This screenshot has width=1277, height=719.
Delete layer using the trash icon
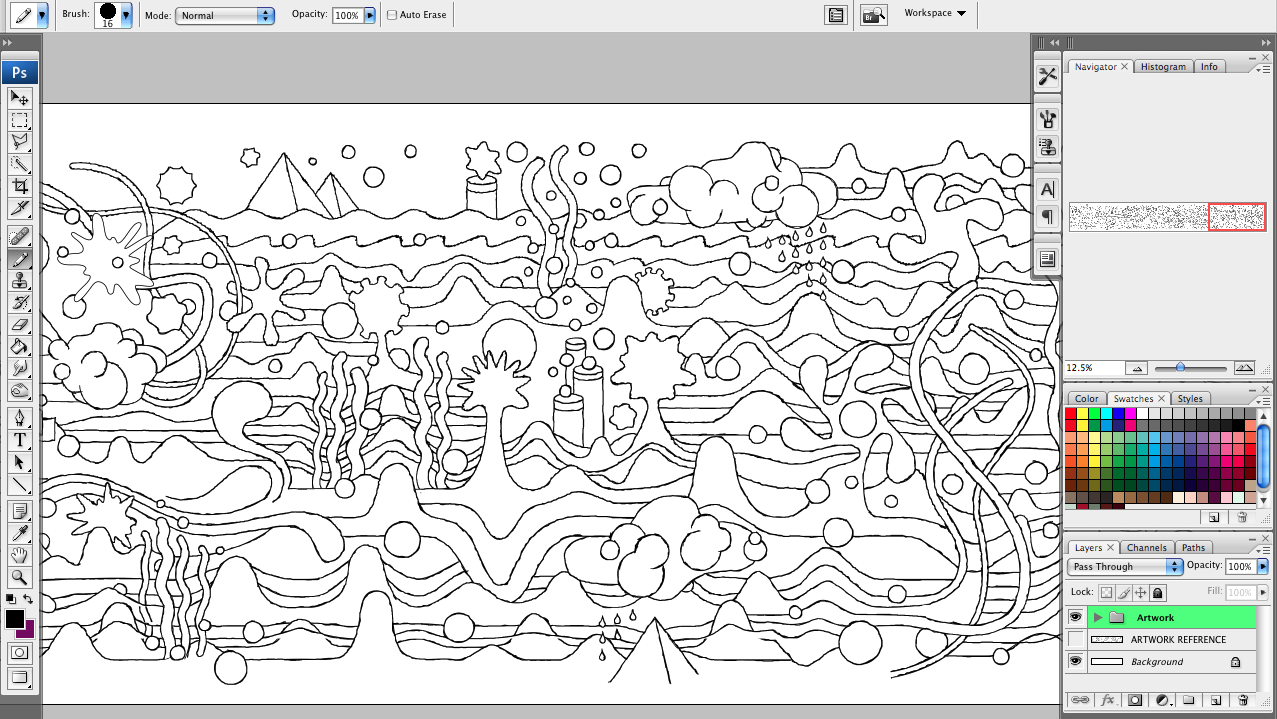pyautogui.click(x=1241, y=700)
